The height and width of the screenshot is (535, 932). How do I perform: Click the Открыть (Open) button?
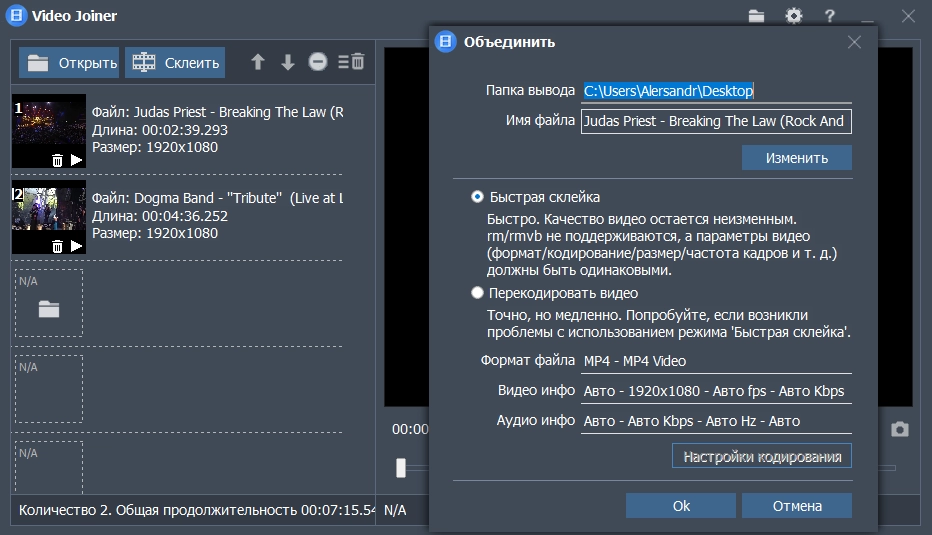click(x=69, y=62)
